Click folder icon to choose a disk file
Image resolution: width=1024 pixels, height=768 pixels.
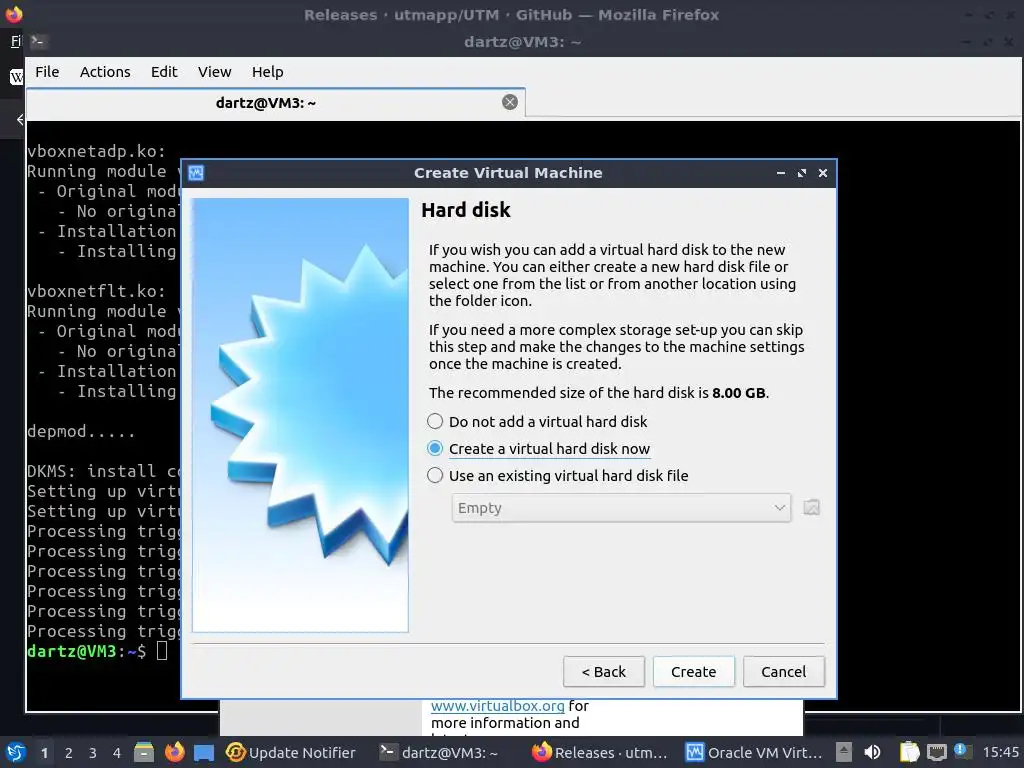click(811, 507)
